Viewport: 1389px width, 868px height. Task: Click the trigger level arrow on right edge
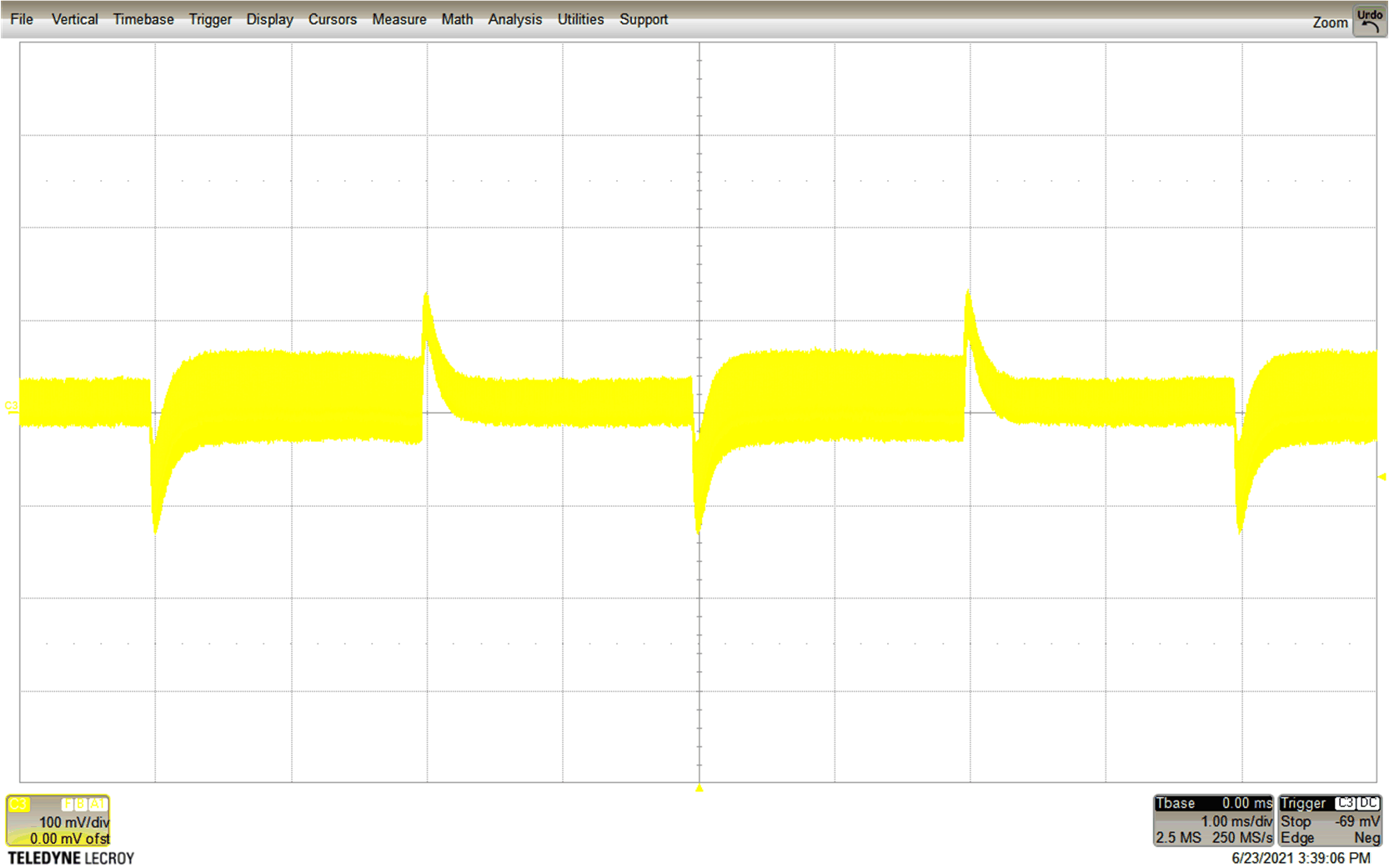[x=1381, y=477]
